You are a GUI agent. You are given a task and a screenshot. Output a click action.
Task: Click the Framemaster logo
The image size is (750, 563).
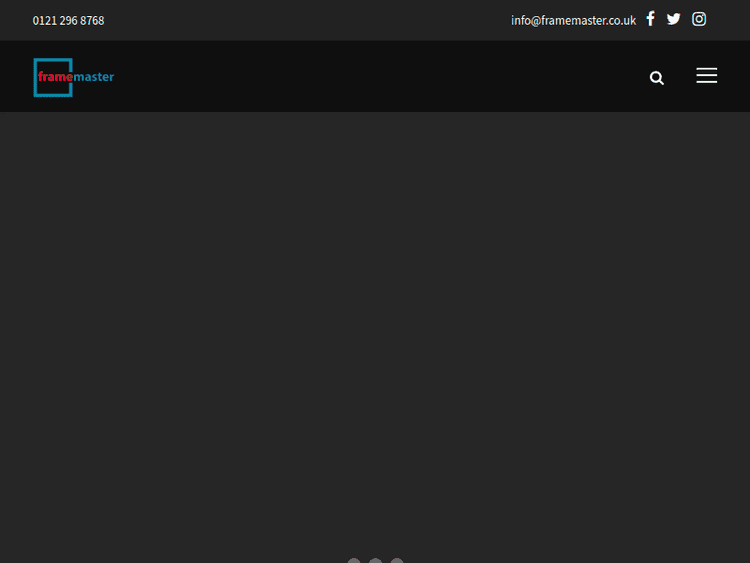(73, 77)
